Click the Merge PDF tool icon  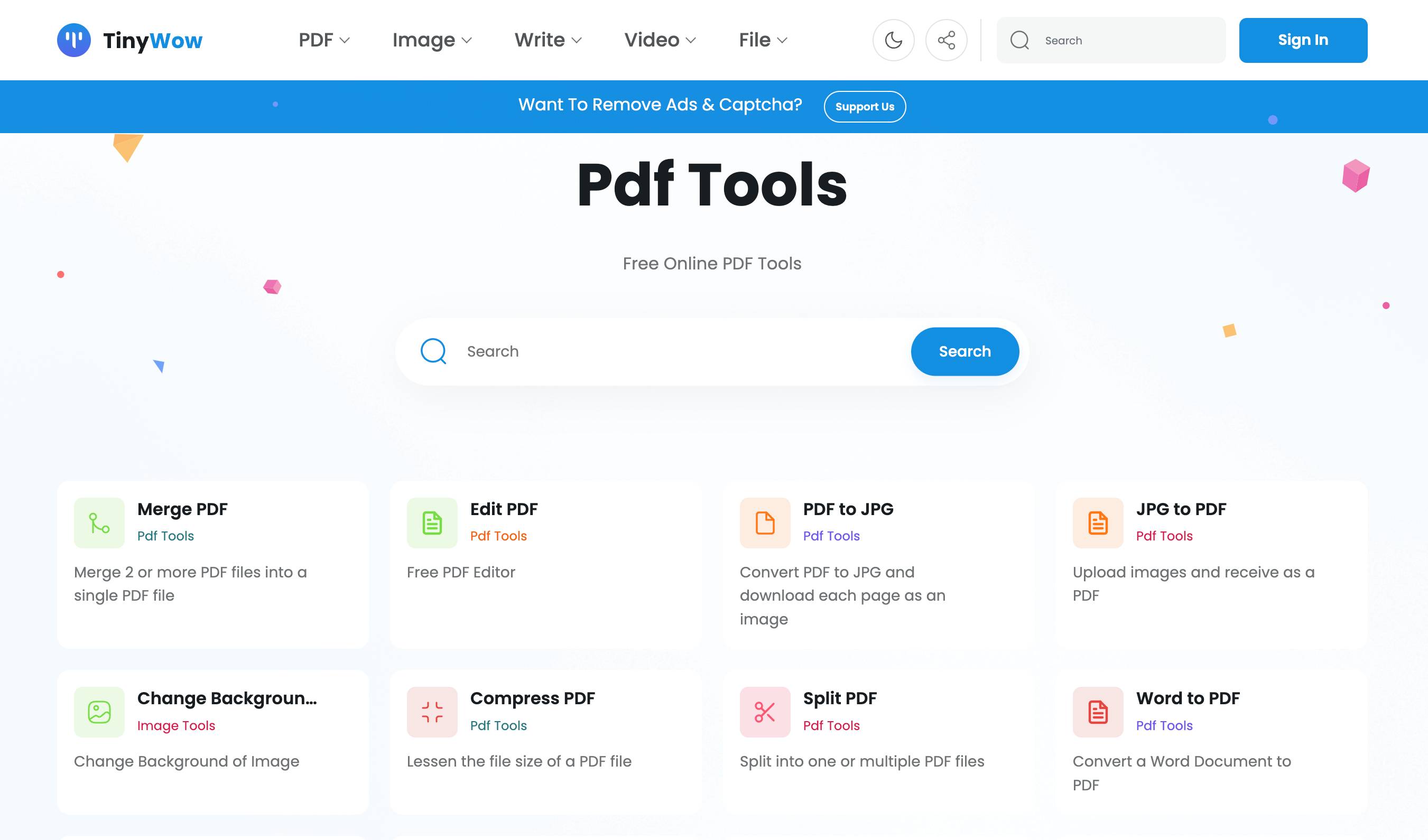coord(99,523)
